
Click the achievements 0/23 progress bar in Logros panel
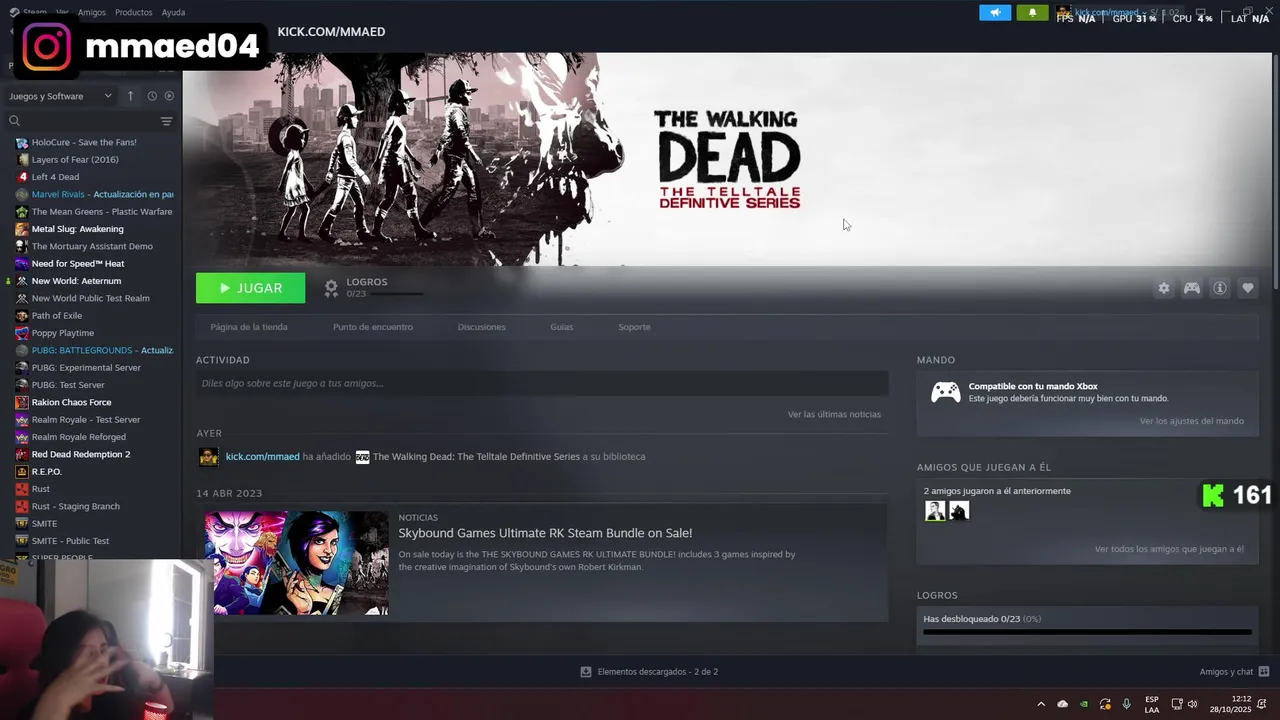1087,632
